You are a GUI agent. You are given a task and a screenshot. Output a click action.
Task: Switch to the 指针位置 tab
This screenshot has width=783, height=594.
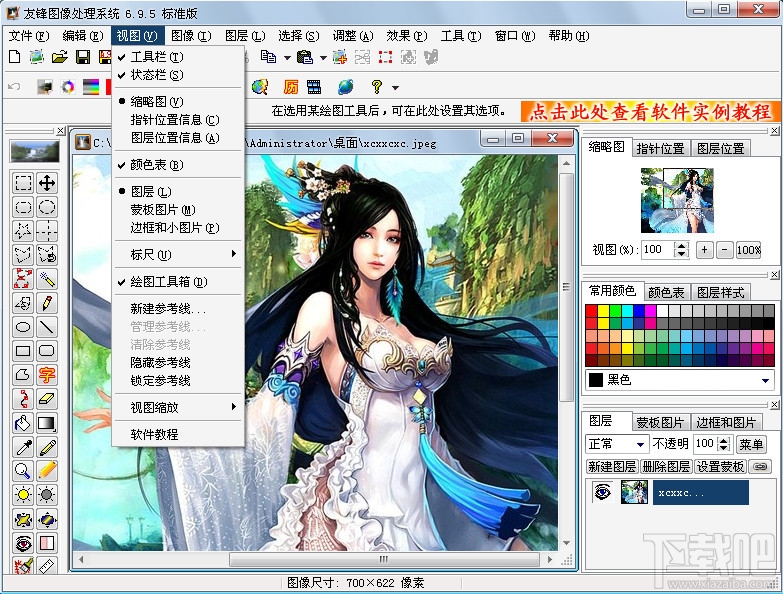[x=660, y=148]
